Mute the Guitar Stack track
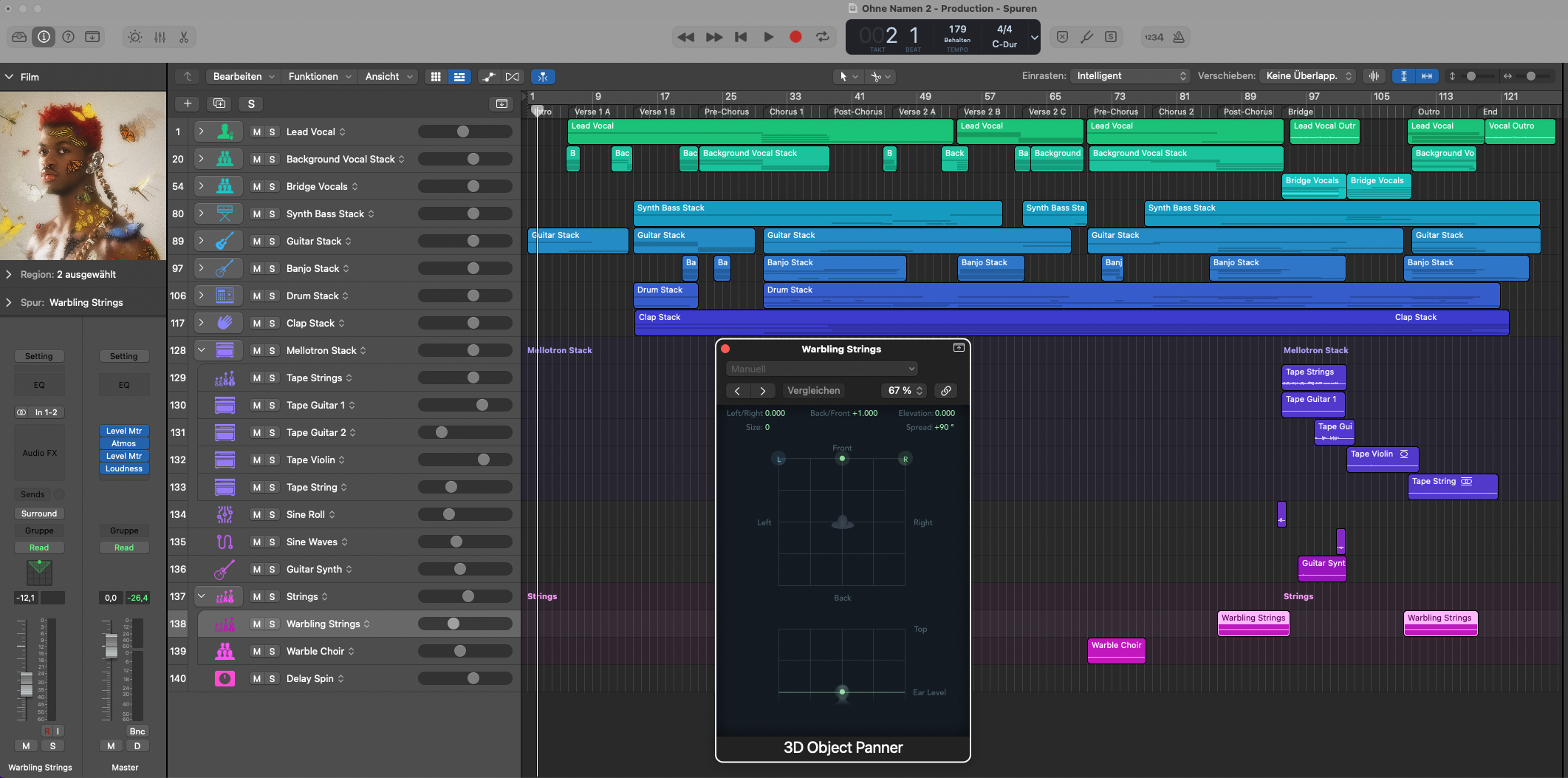Screen dimensions: 1568x778 point(256,242)
